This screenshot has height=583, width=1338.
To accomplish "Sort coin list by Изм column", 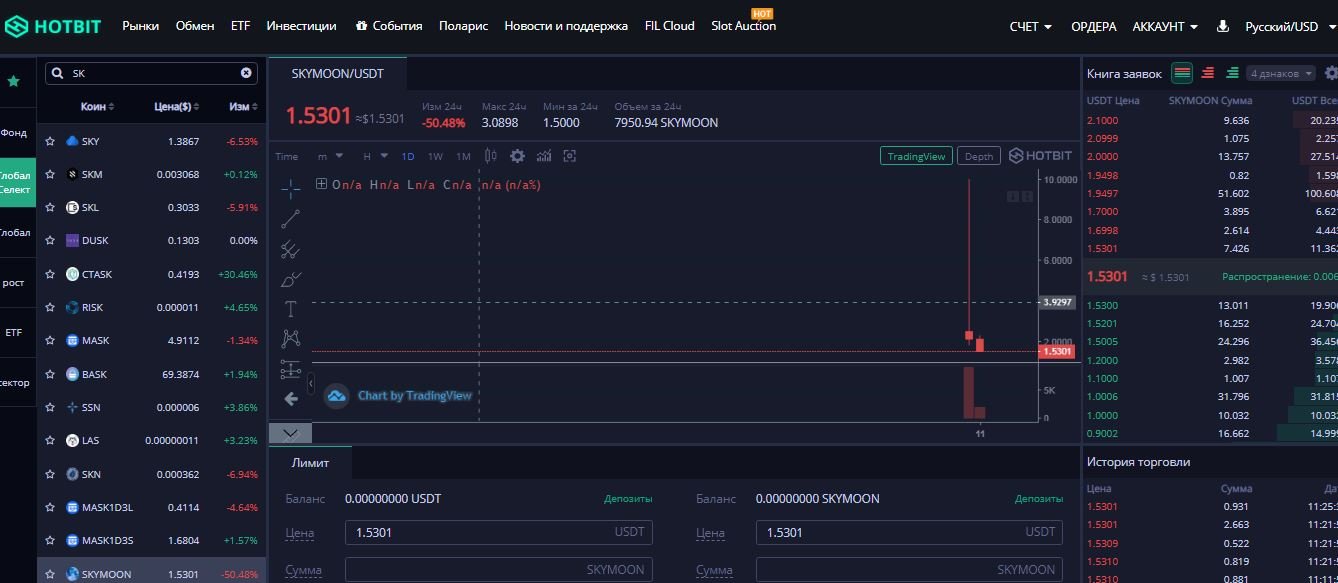I will [x=243, y=107].
